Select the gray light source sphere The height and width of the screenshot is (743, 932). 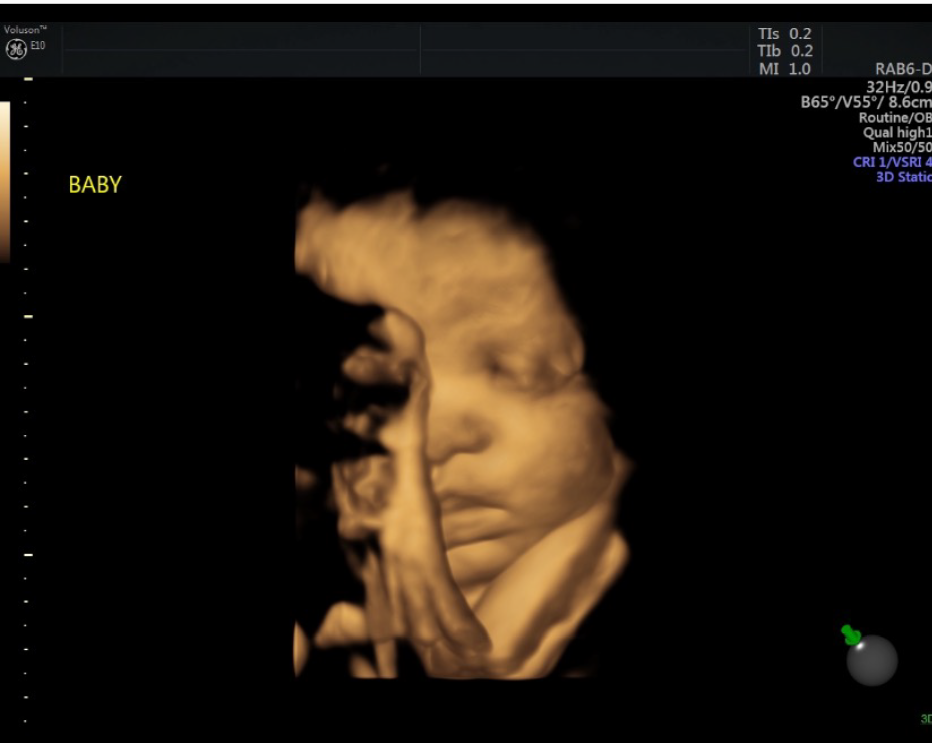click(x=872, y=661)
